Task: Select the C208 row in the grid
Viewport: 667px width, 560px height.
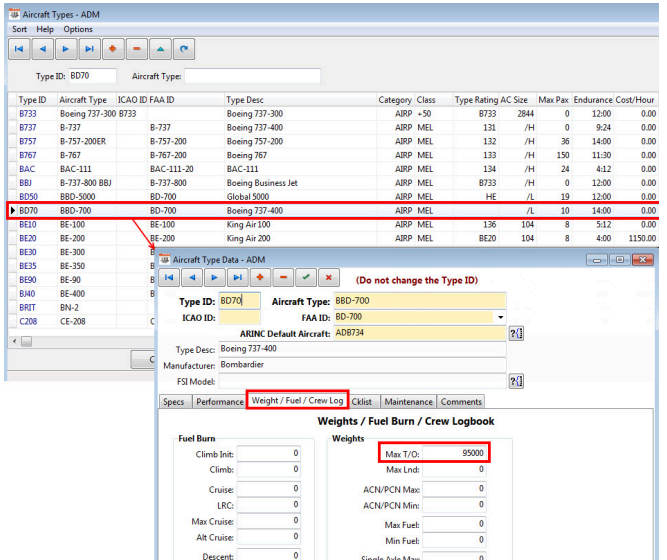Action: point(81,321)
